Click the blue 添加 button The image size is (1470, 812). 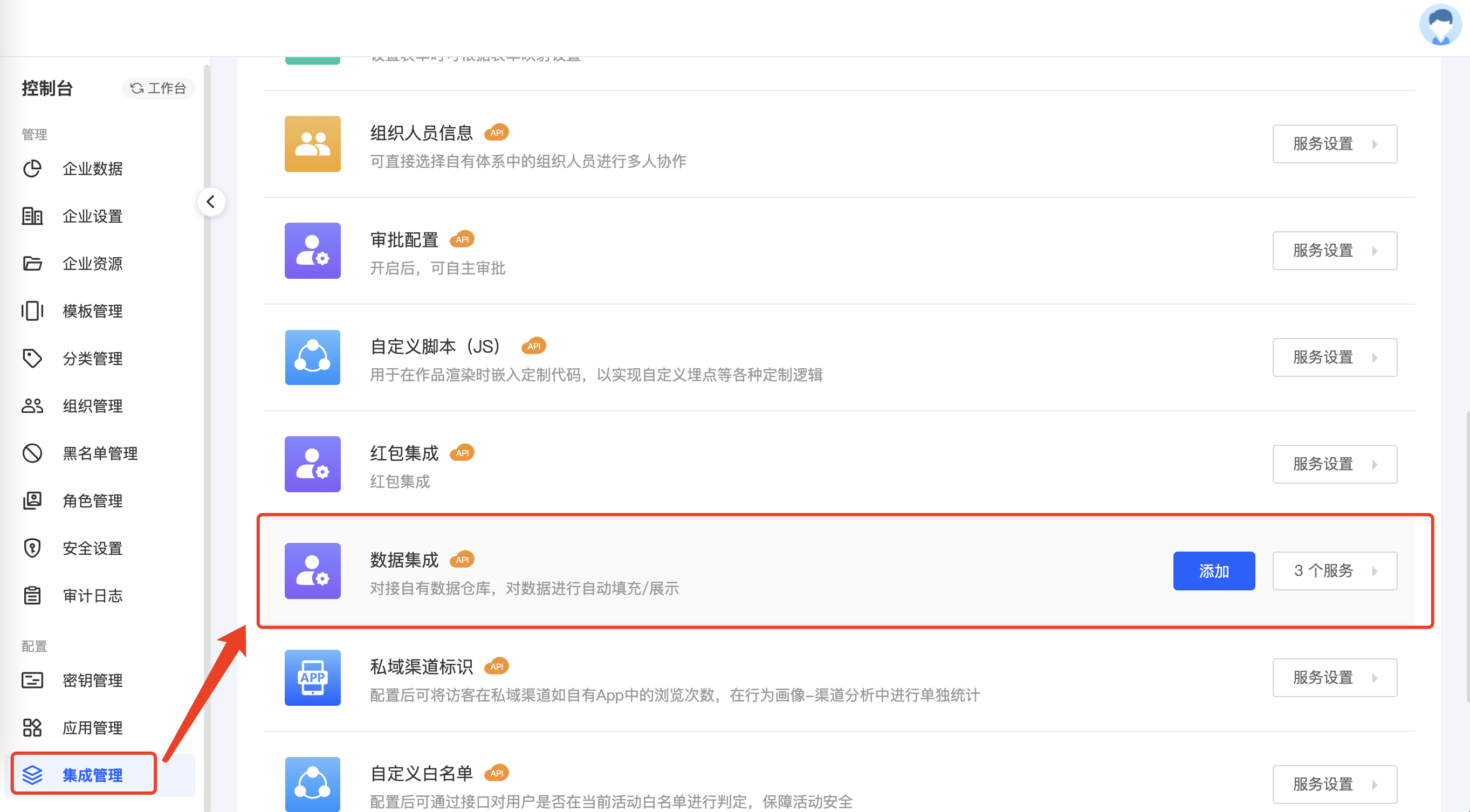[1214, 570]
